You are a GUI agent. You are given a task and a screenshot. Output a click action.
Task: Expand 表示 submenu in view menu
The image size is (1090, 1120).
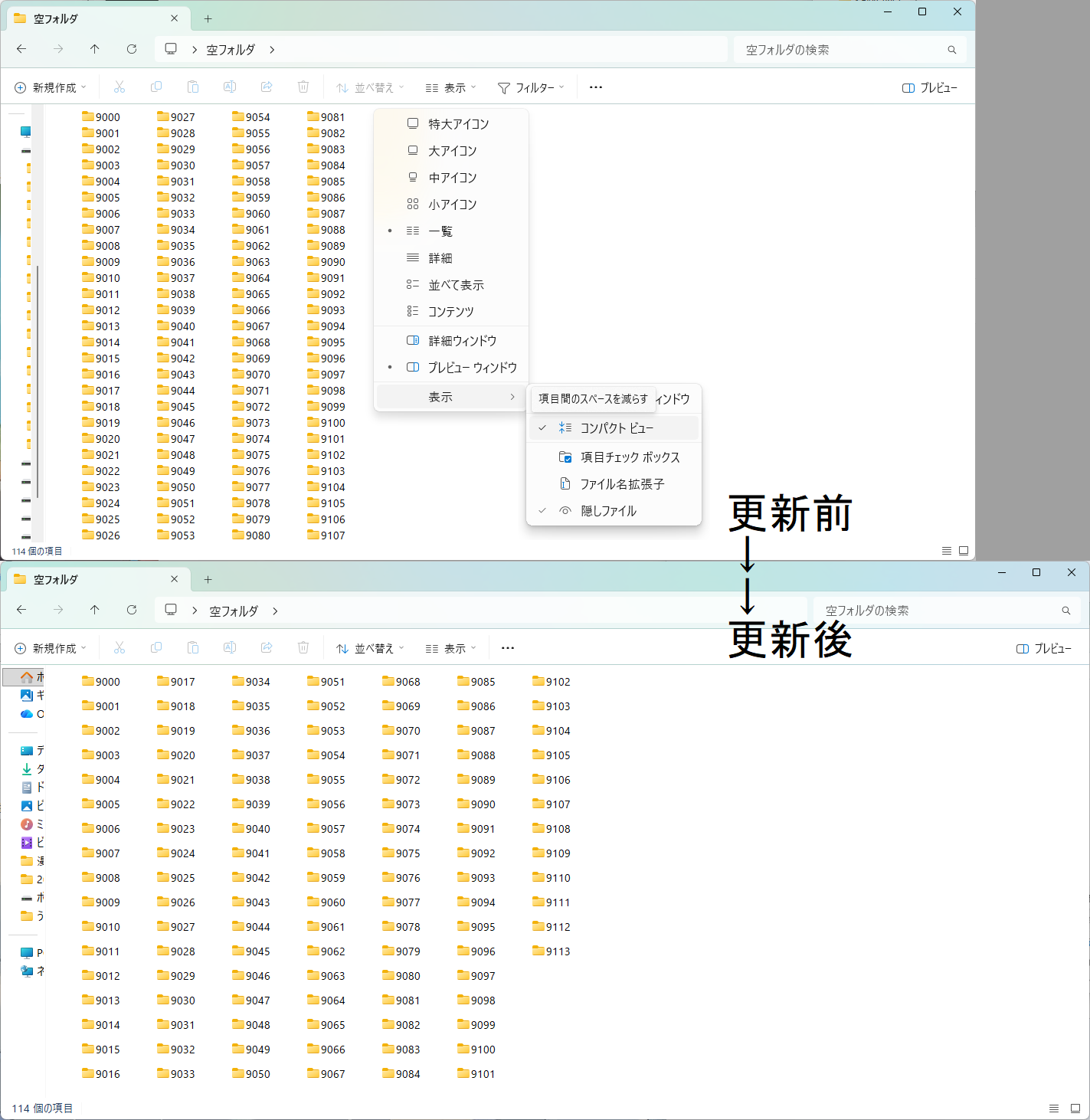(451, 397)
